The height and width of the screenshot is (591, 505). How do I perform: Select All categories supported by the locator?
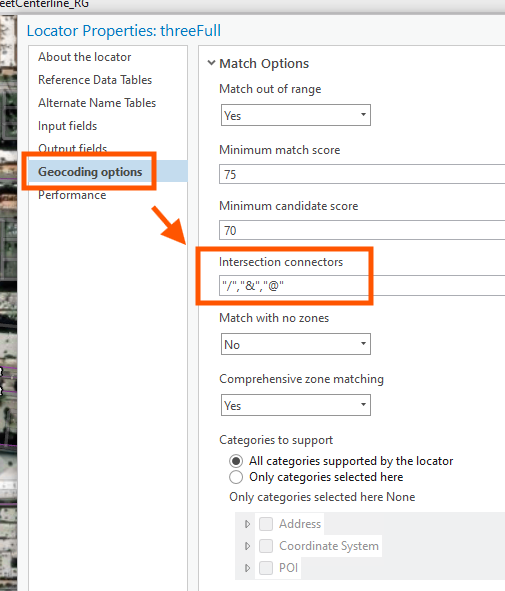click(236, 461)
